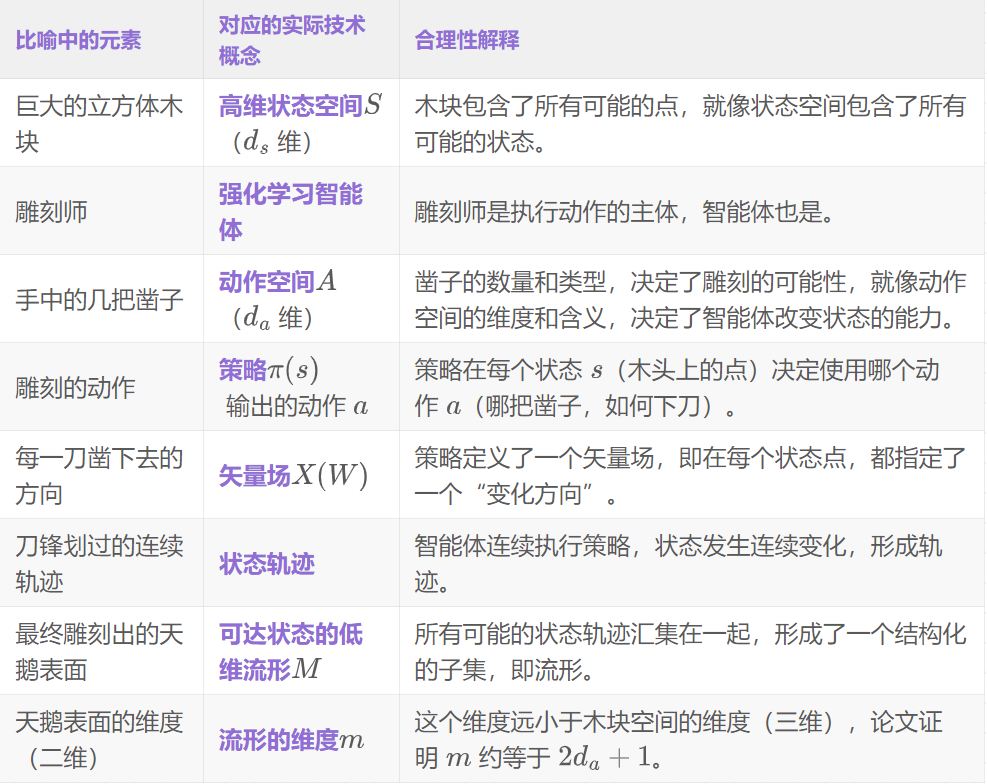Select the cell '天鹅表面的维度（二维）'
The width and height of the screenshot is (987, 784).
(x=101, y=739)
